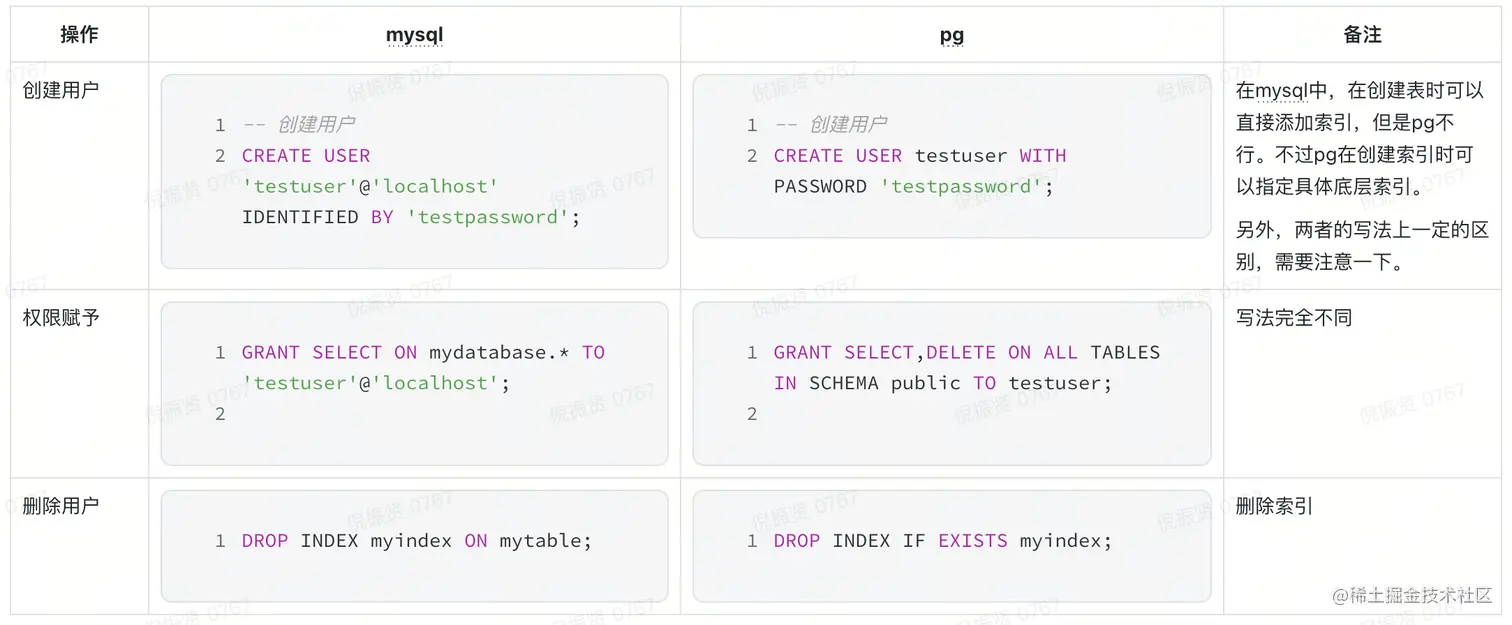
Task: Click the DROP INDEX IF EXISTS myindex statement
Action: [942, 541]
